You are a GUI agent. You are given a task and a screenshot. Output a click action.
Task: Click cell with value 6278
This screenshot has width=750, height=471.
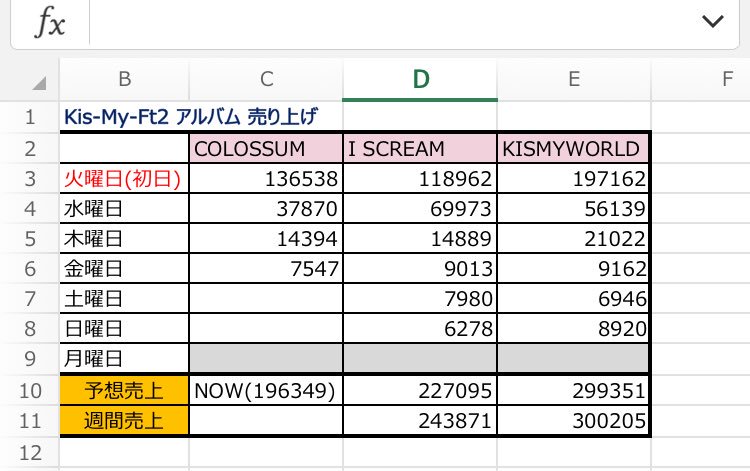[420, 329]
